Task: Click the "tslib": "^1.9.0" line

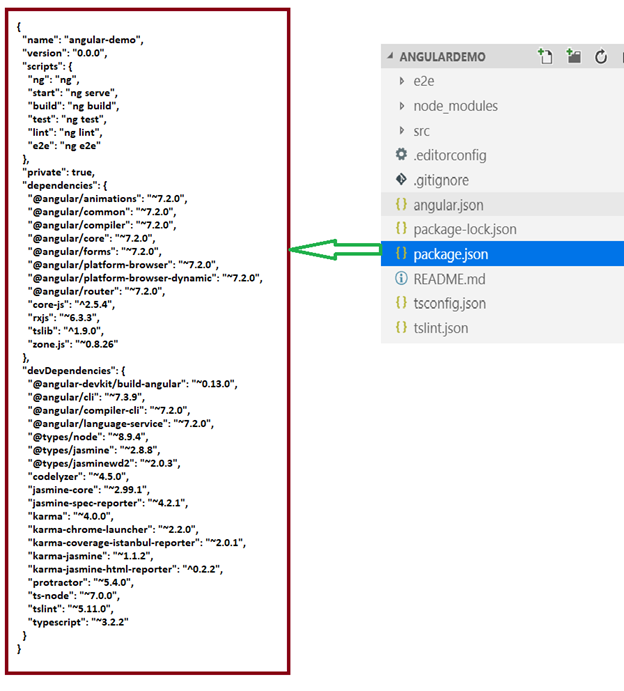Action: click(x=66, y=331)
